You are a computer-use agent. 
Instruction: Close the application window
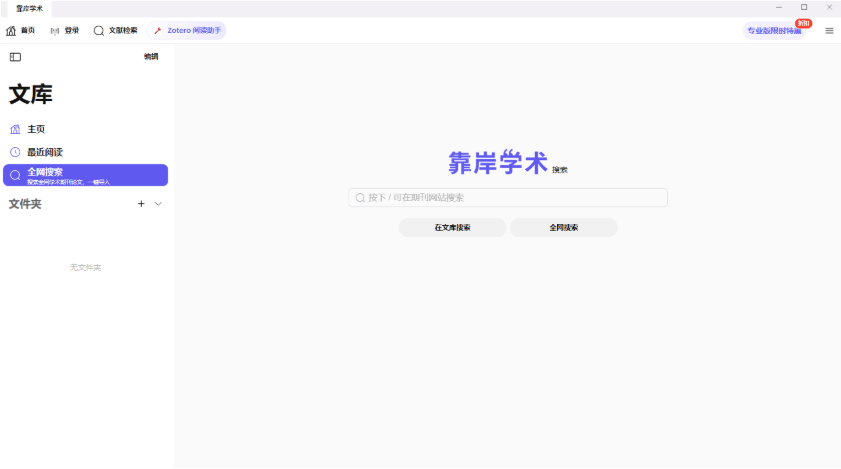[829, 8]
